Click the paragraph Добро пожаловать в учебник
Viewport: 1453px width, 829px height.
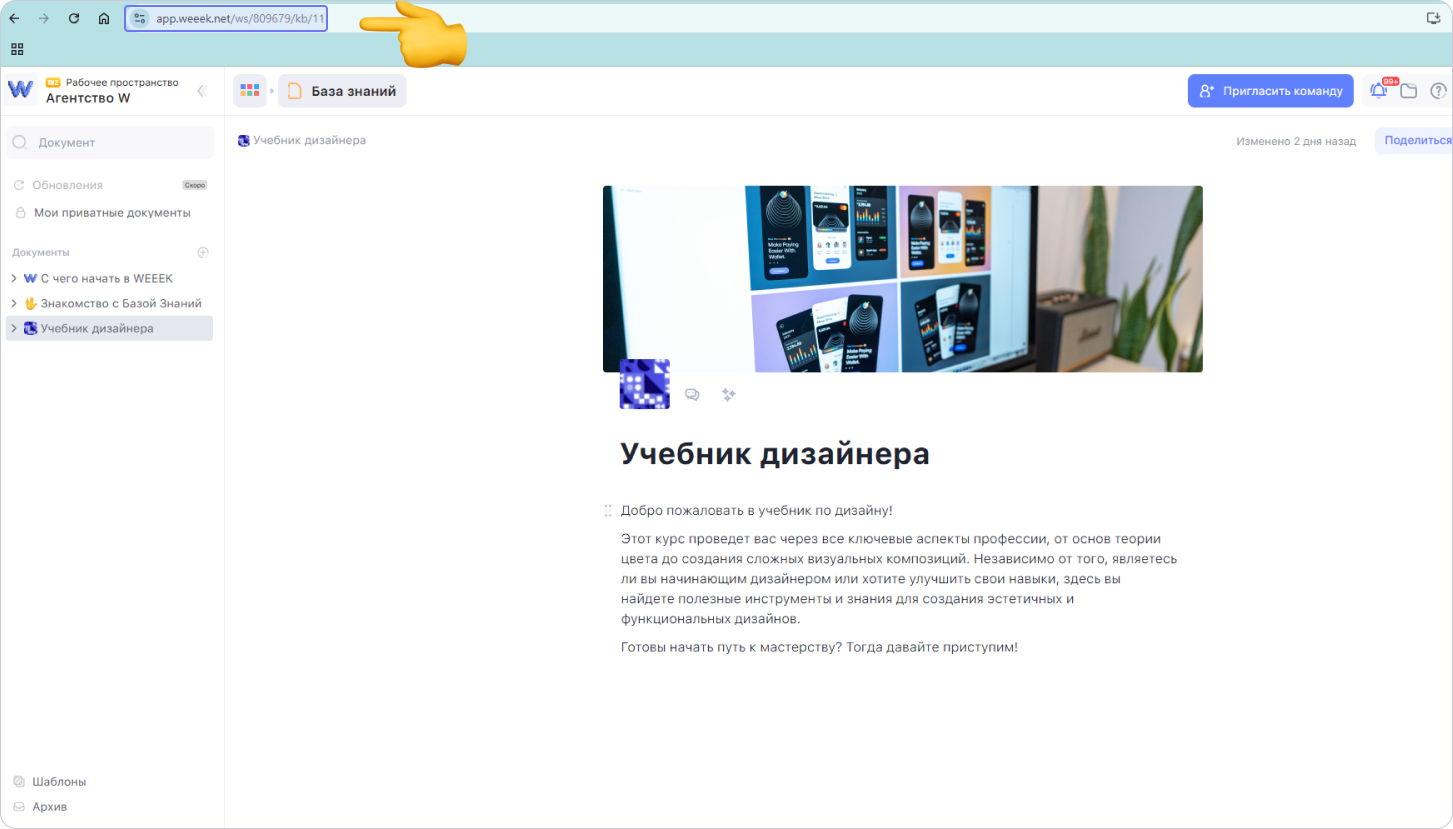(756, 510)
